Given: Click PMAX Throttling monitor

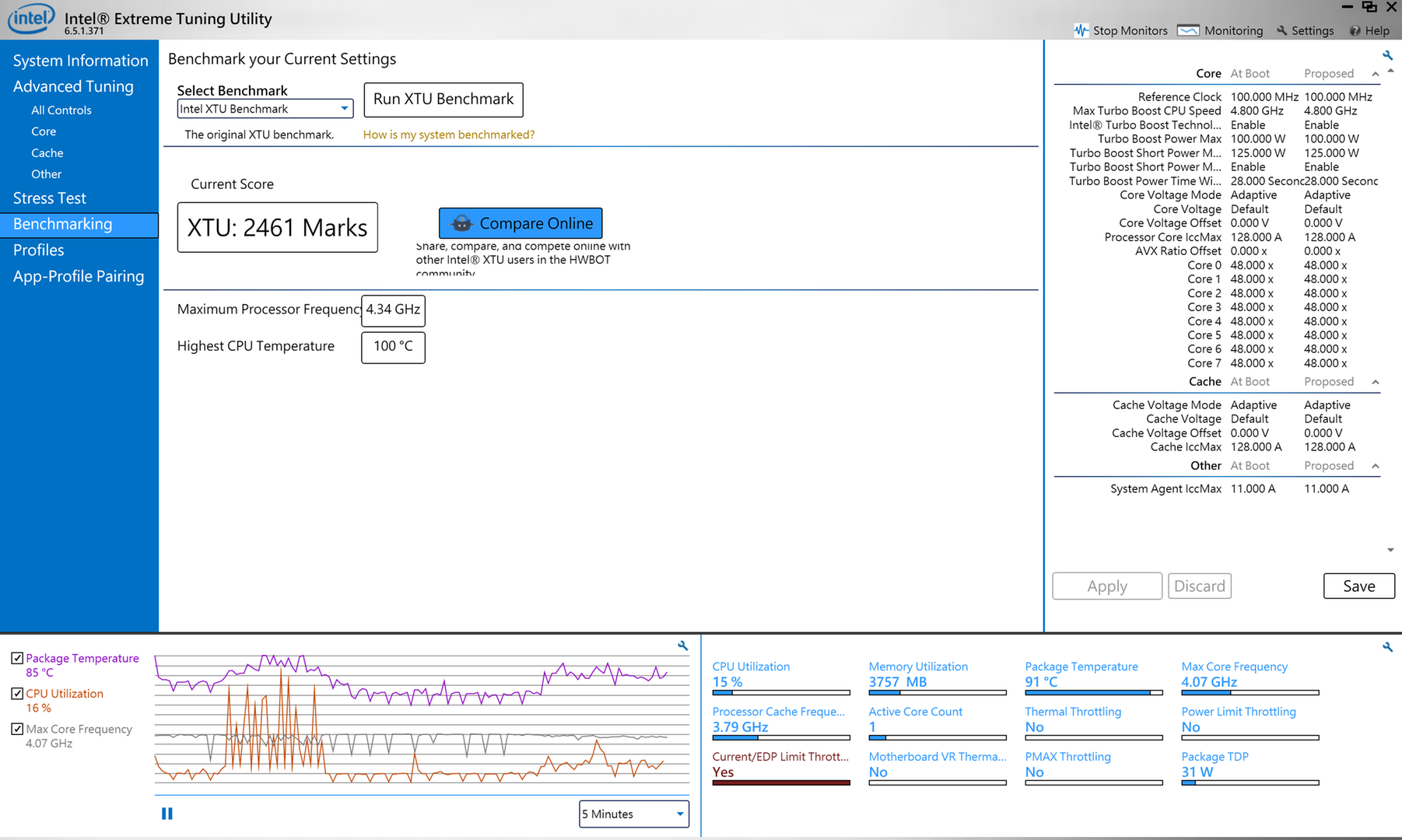Looking at the screenshot, I should coord(1094,768).
